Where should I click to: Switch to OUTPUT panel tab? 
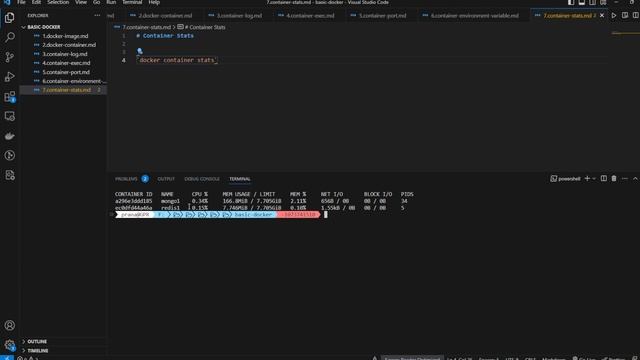pyautogui.click(x=166, y=179)
